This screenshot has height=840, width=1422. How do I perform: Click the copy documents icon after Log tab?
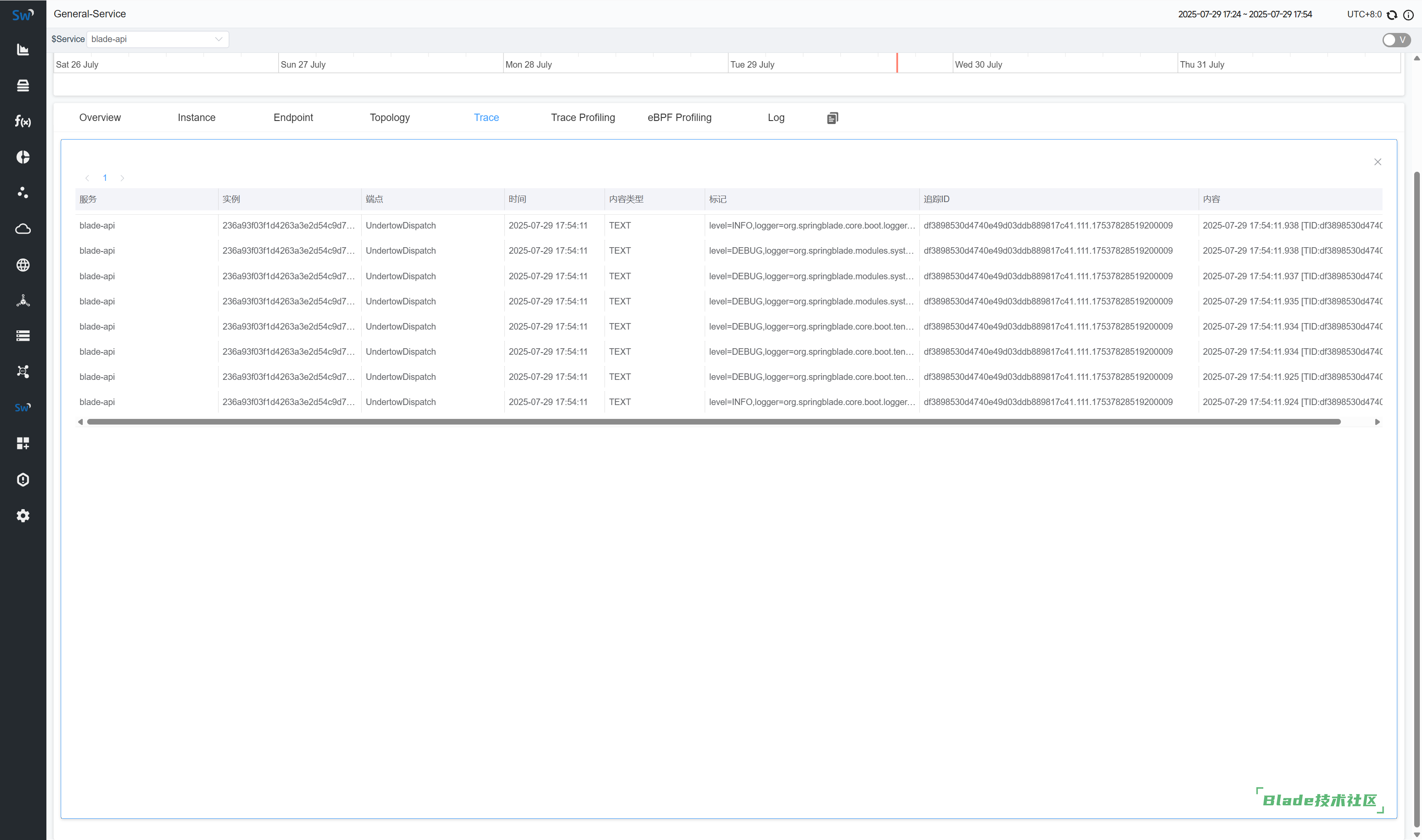coord(832,118)
